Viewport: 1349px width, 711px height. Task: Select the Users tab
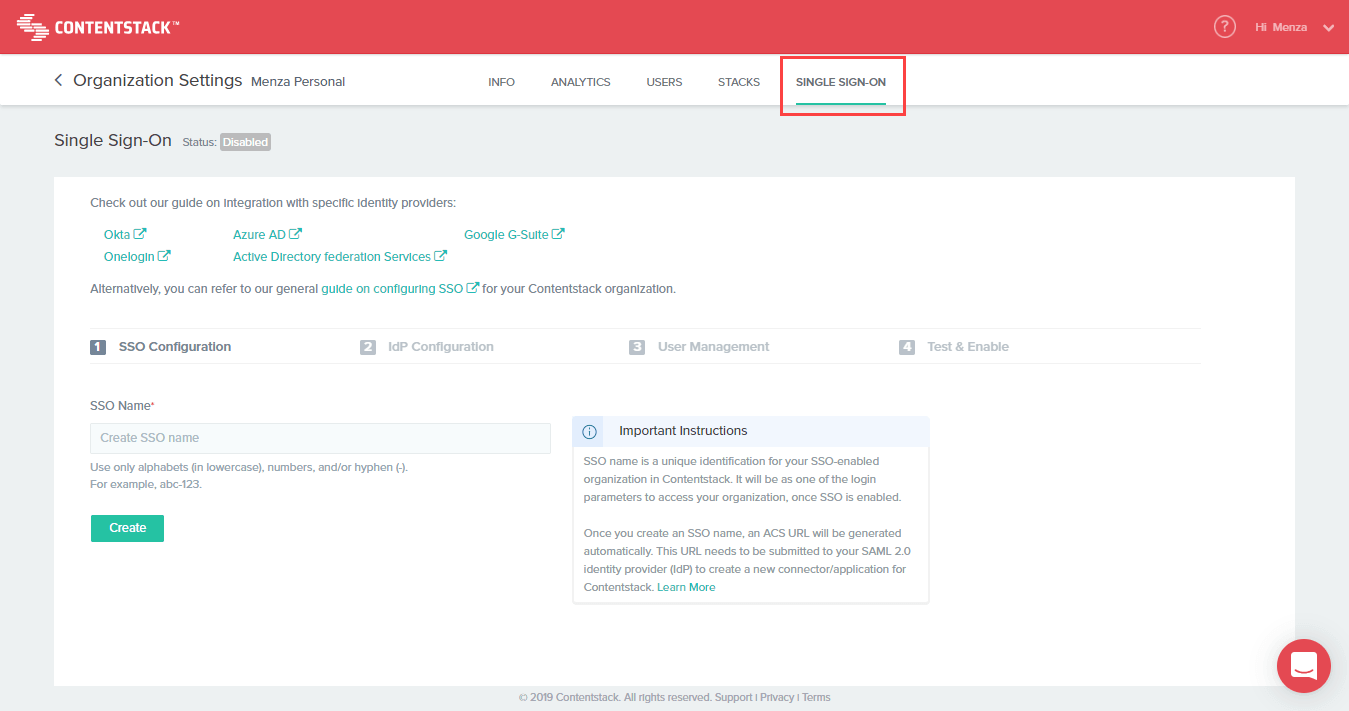(x=664, y=82)
